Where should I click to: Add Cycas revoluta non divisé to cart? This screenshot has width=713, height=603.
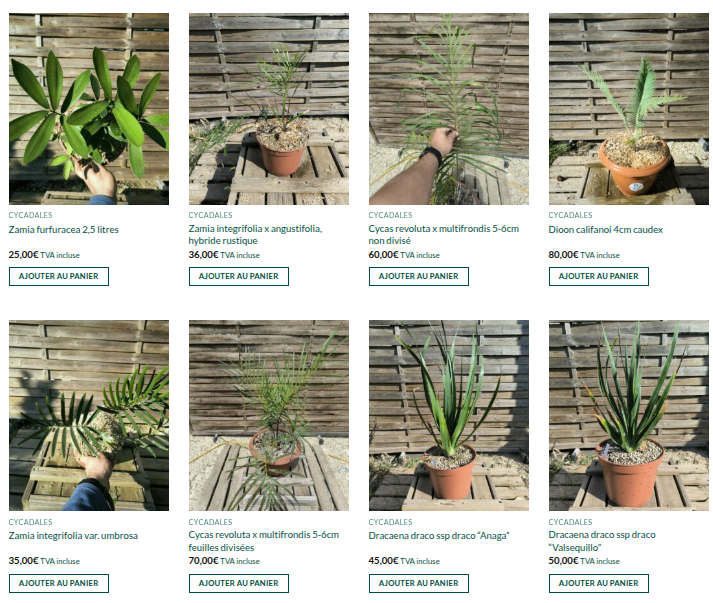coord(419,276)
